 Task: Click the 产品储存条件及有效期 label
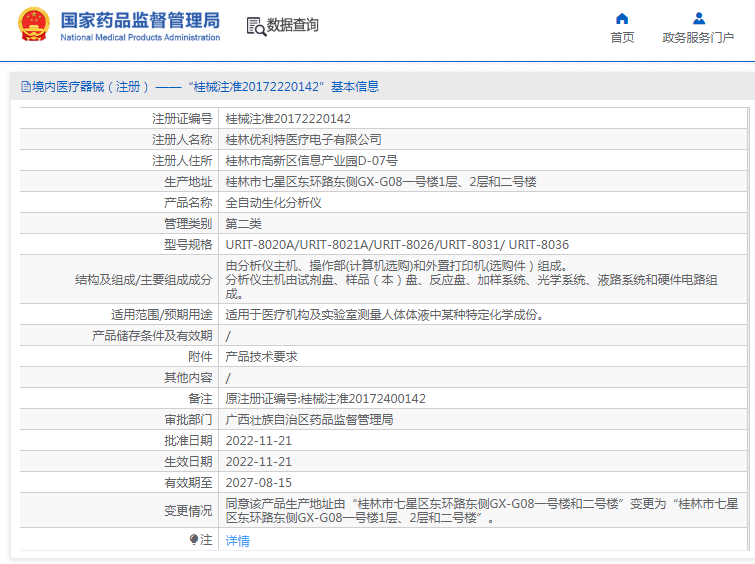point(152,336)
